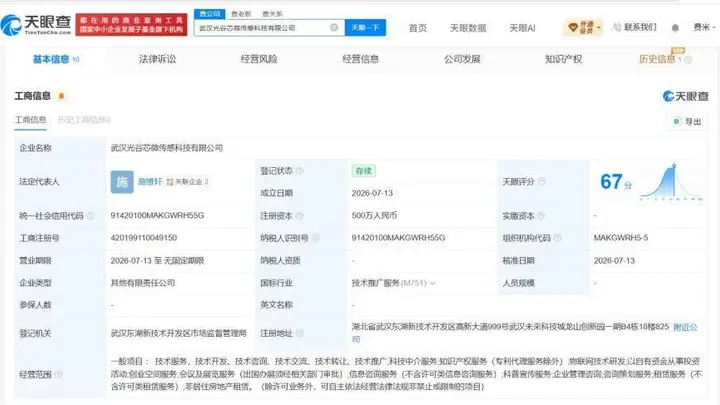The width and height of the screenshot is (720, 405).
Task: Click the 67分 Tianyan score value
Action: coord(616,182)
